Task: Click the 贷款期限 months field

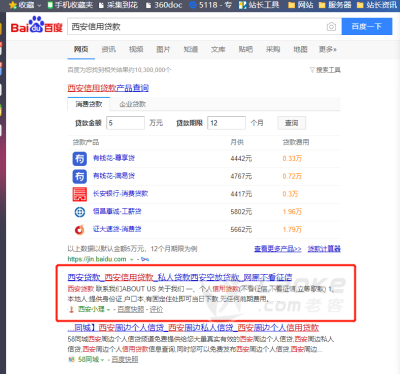Action: [226, 123]
